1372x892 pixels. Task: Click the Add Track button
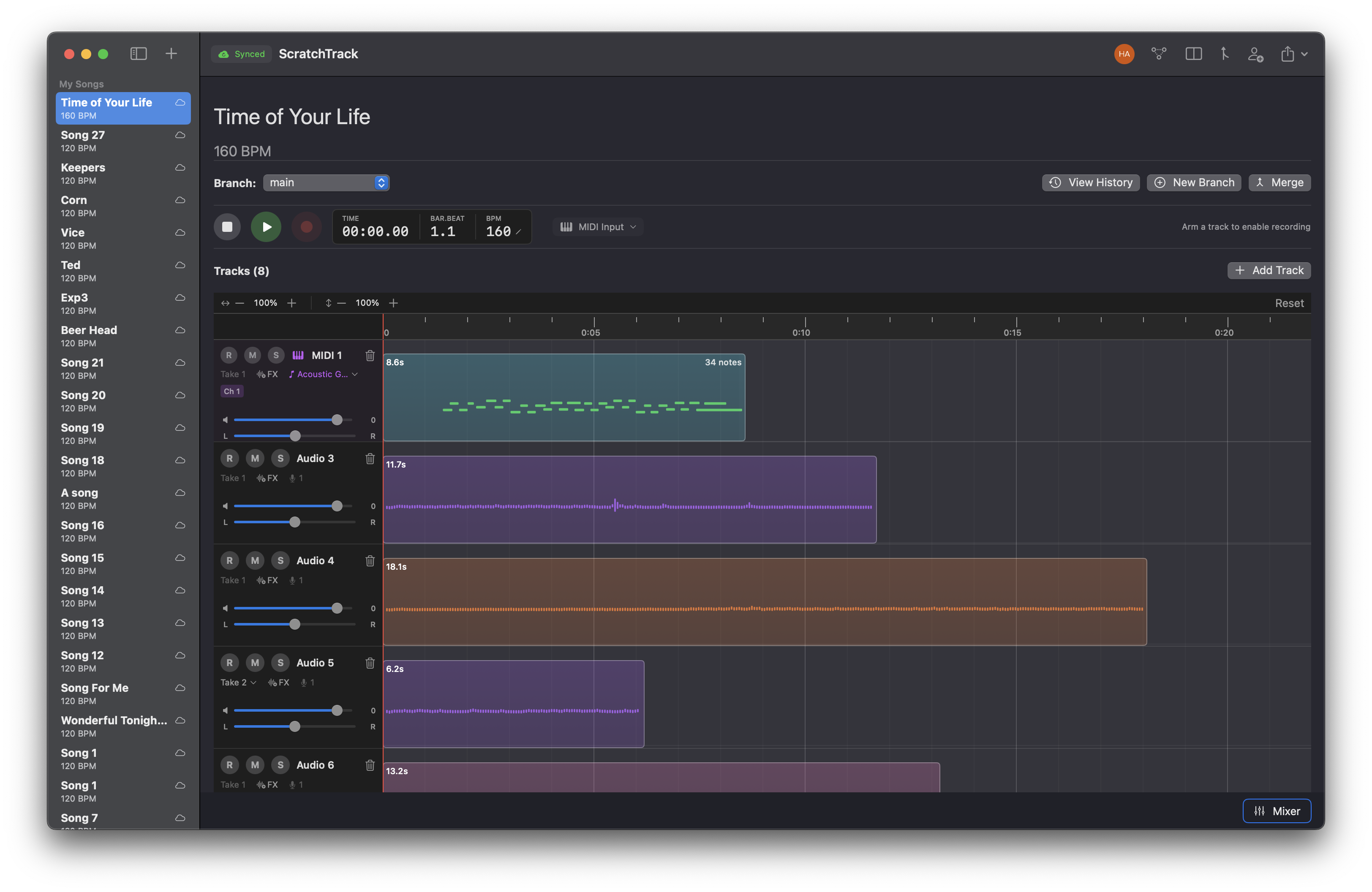tap(1269, 270)
